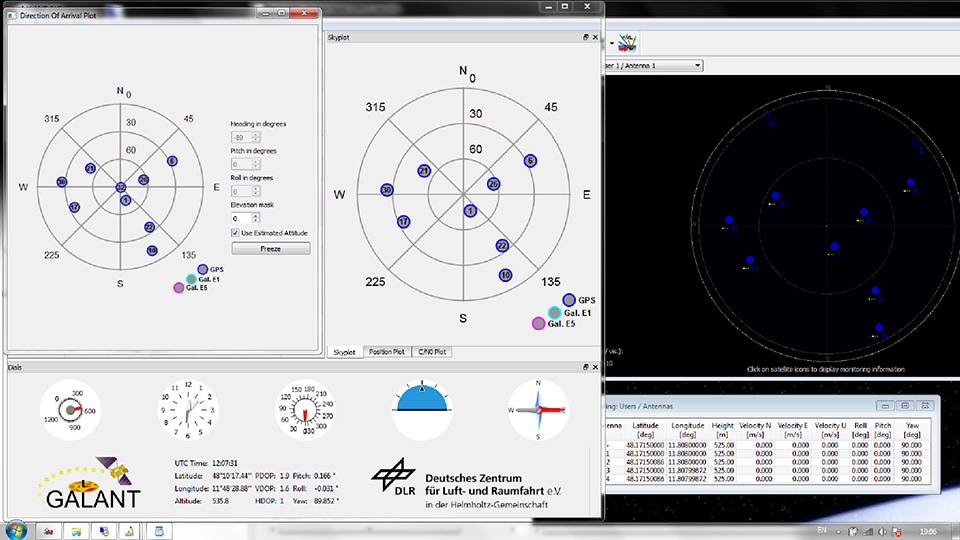Screen dimensions: 960x540
Task: Click the GPS legend marker in Skyplot
Action: (x=569, y=299)
